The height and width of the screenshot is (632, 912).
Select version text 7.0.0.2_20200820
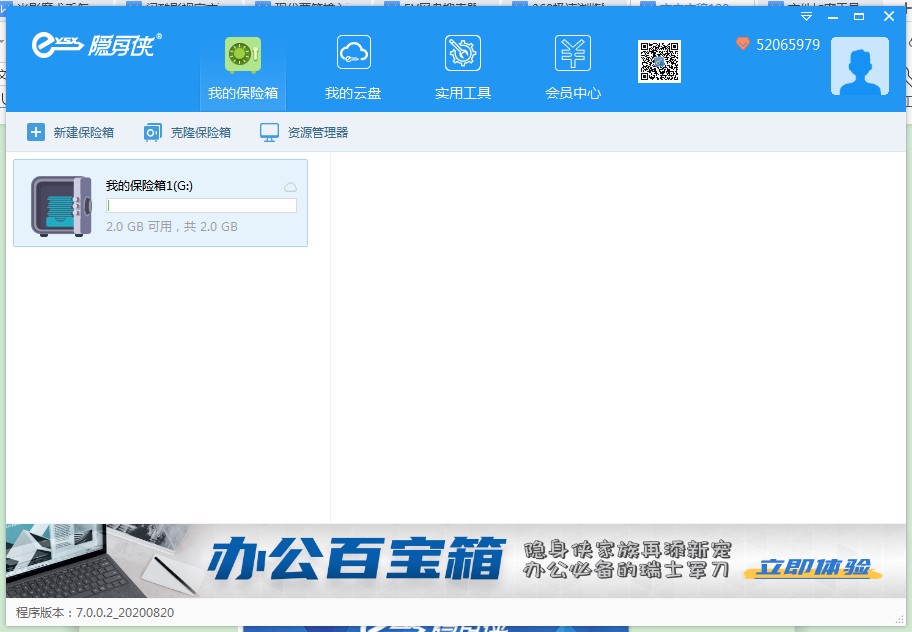pos(125,613)
